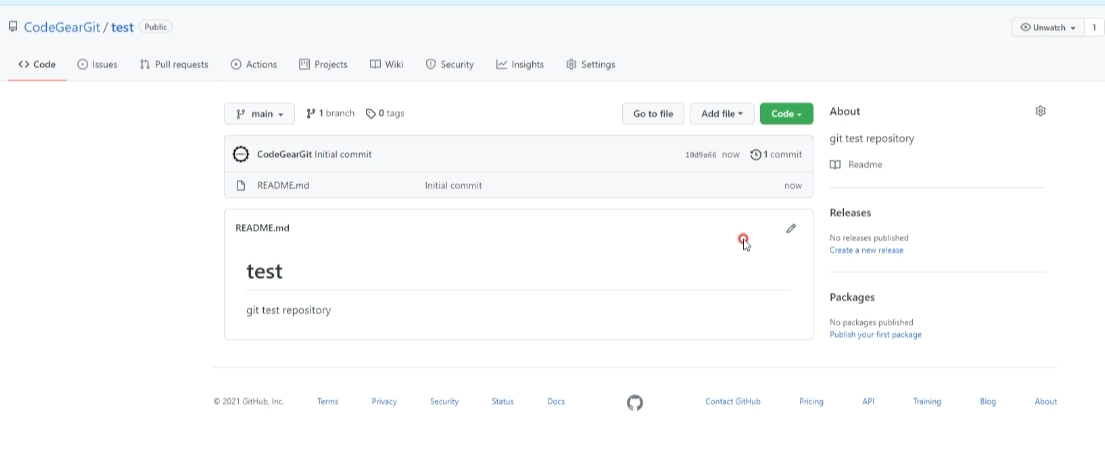Click the Go to file button
Screen dimensions: 1105x468
(x=653, y=113)
